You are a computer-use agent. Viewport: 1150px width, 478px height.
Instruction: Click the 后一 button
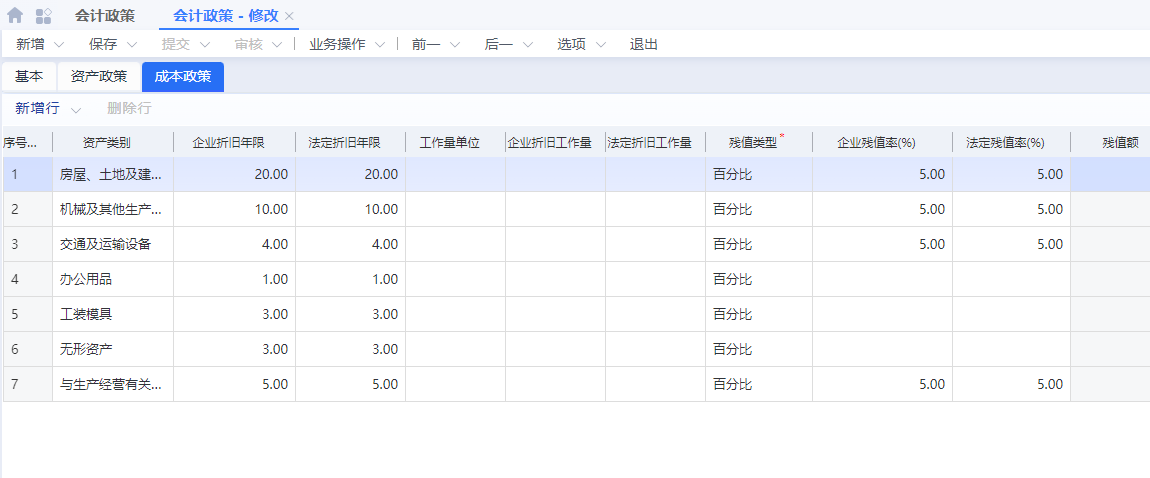[x=498, y=45]
